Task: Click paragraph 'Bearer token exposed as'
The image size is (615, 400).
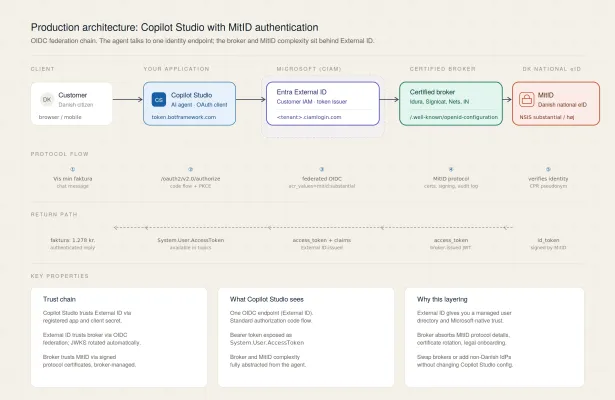Action: tap(267, 339)
